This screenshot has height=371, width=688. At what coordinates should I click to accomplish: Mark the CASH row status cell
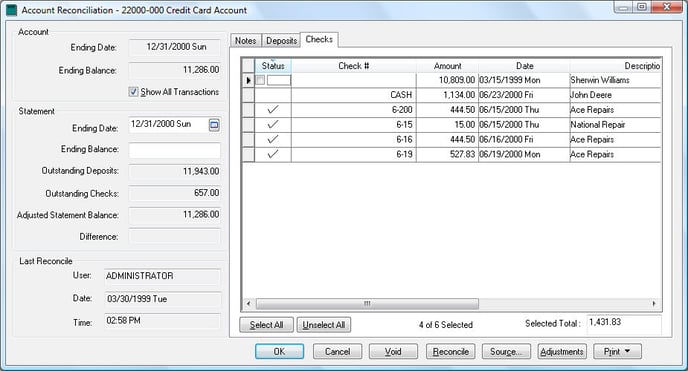[x=273, y=95]
